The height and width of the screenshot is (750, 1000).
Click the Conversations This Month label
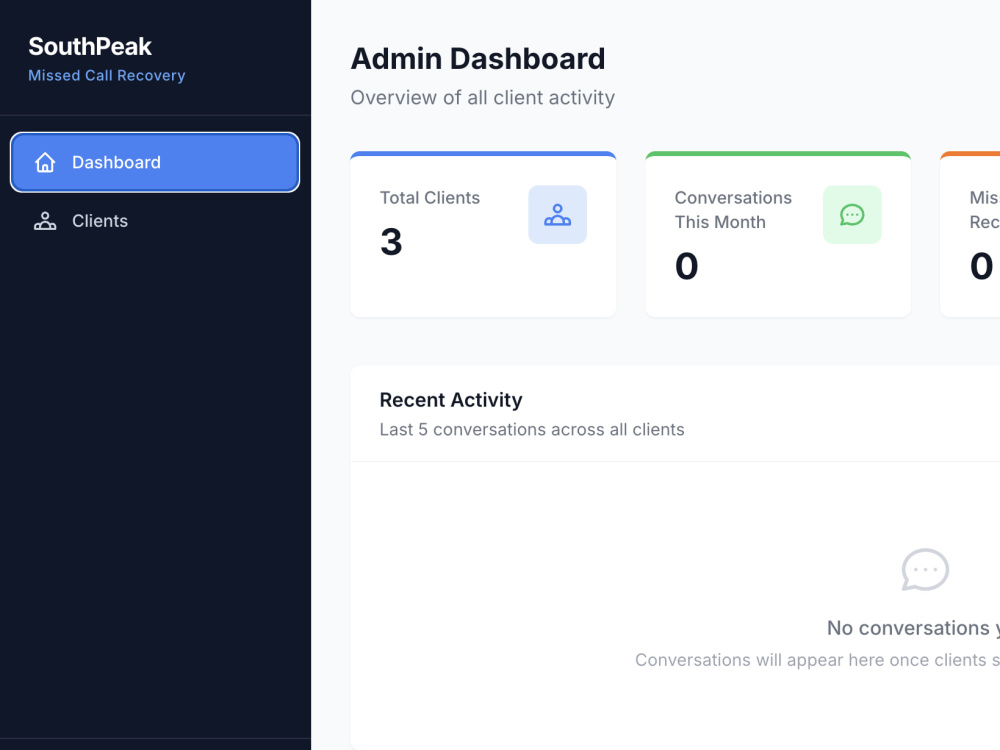tap(733, 210)
